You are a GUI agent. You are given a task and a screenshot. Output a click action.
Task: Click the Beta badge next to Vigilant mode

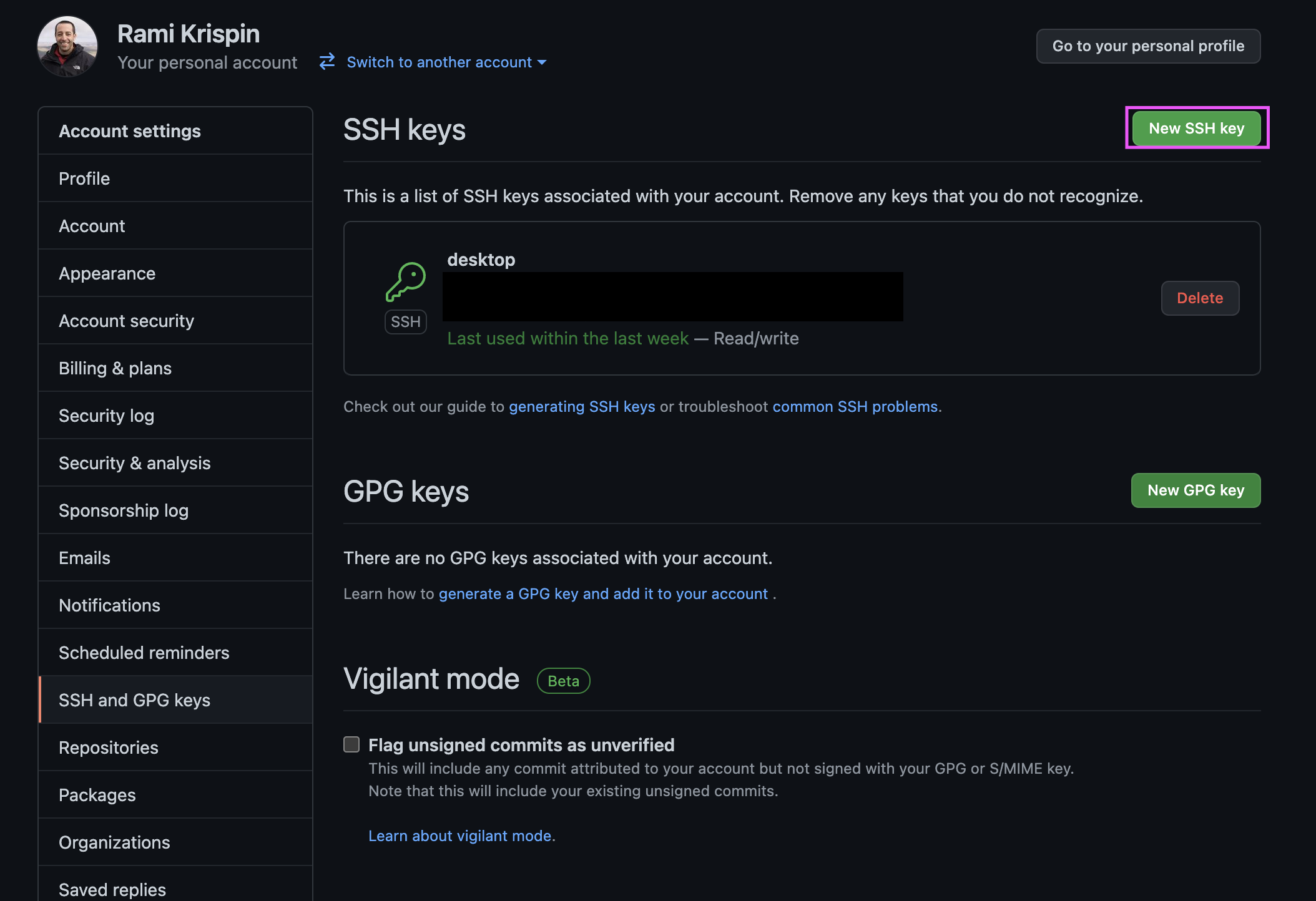(x=562, y=680)
